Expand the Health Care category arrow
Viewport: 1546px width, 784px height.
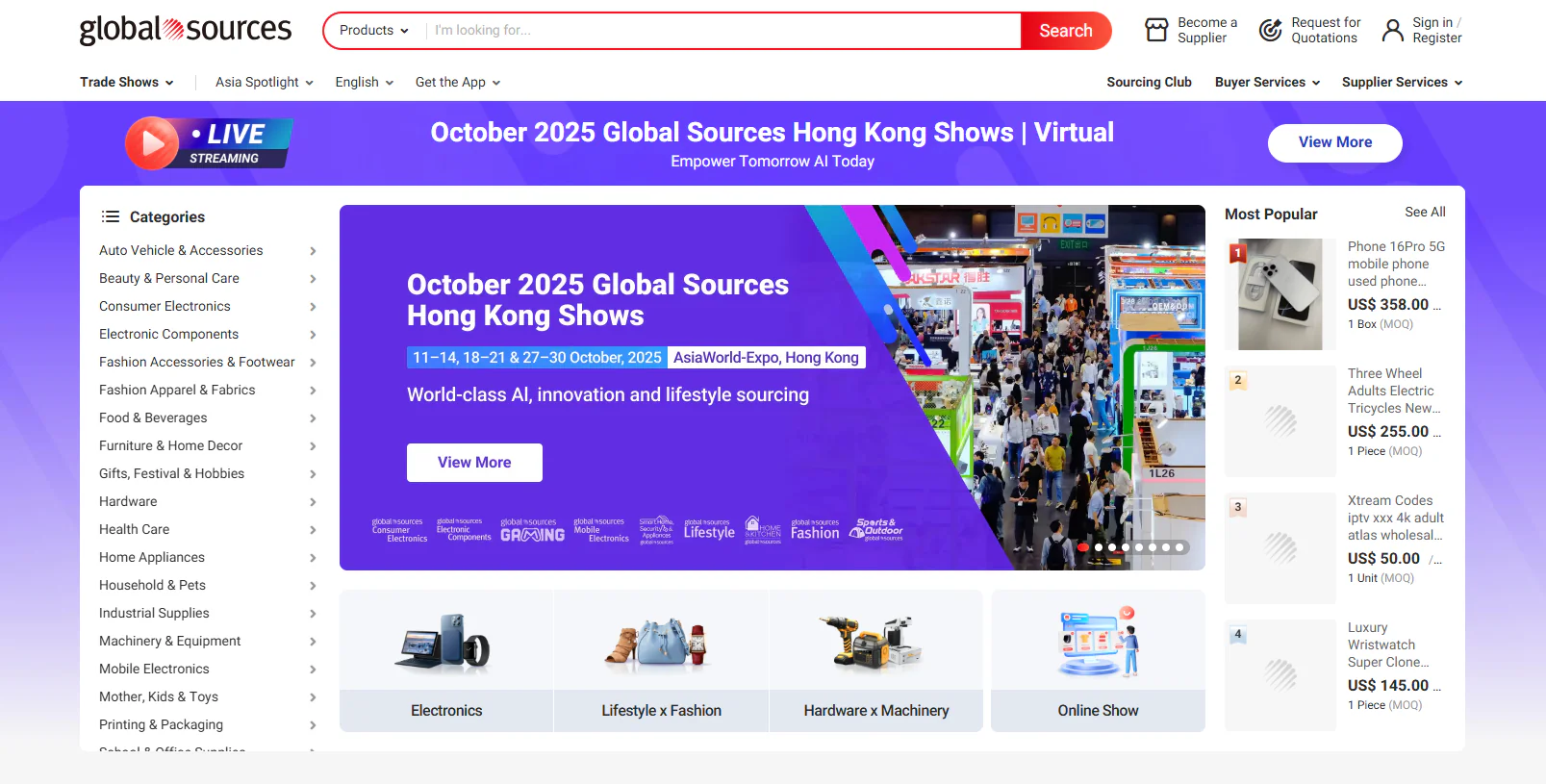[x=313, y=529]
